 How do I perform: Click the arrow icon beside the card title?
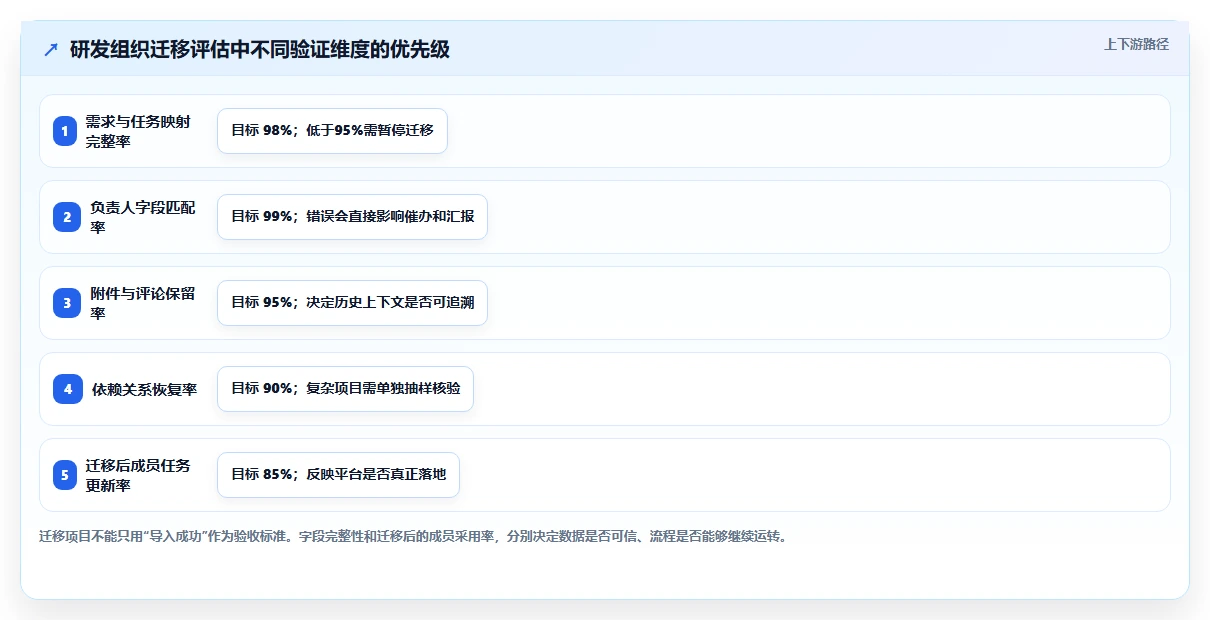click(51, 50)
